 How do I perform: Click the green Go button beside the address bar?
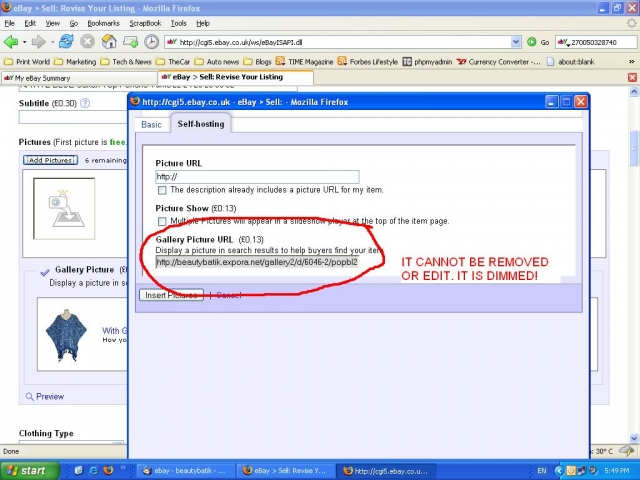coord(532,42)
